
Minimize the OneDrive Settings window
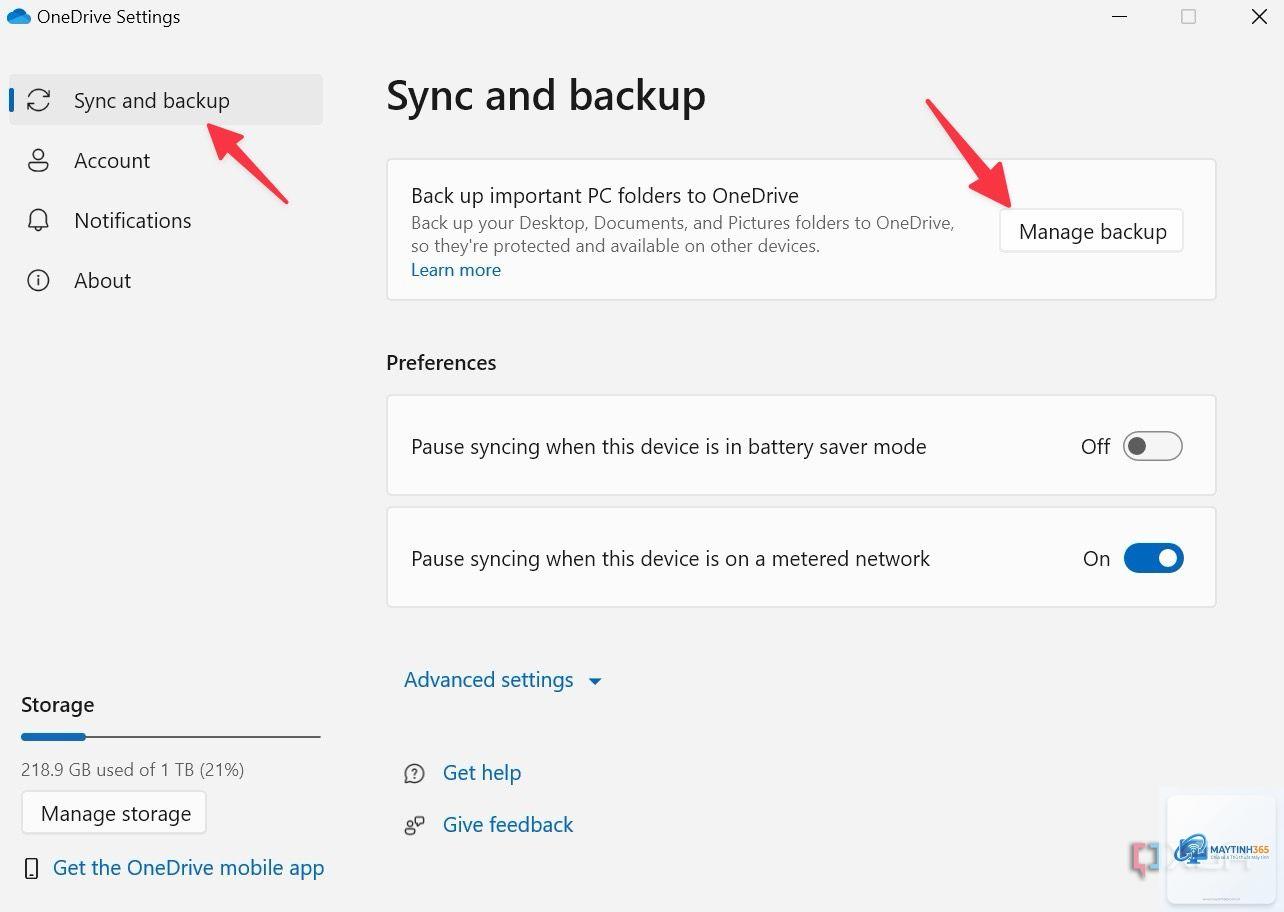pyautogui.click(x=1119, y=17)
